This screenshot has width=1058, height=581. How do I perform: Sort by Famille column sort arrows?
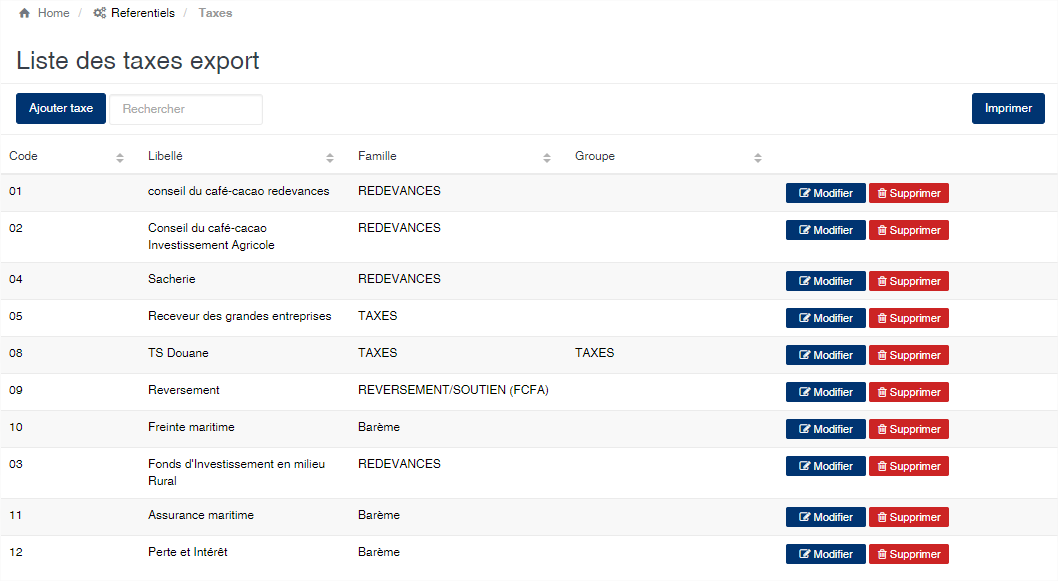(547, 157)
